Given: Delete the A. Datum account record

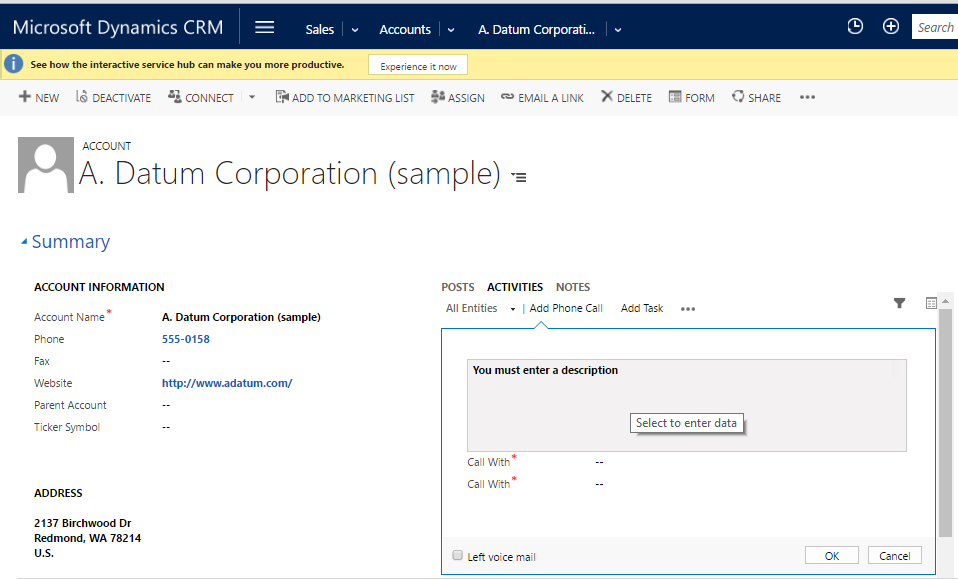Looking at the screenshot, I should point(625,97).
